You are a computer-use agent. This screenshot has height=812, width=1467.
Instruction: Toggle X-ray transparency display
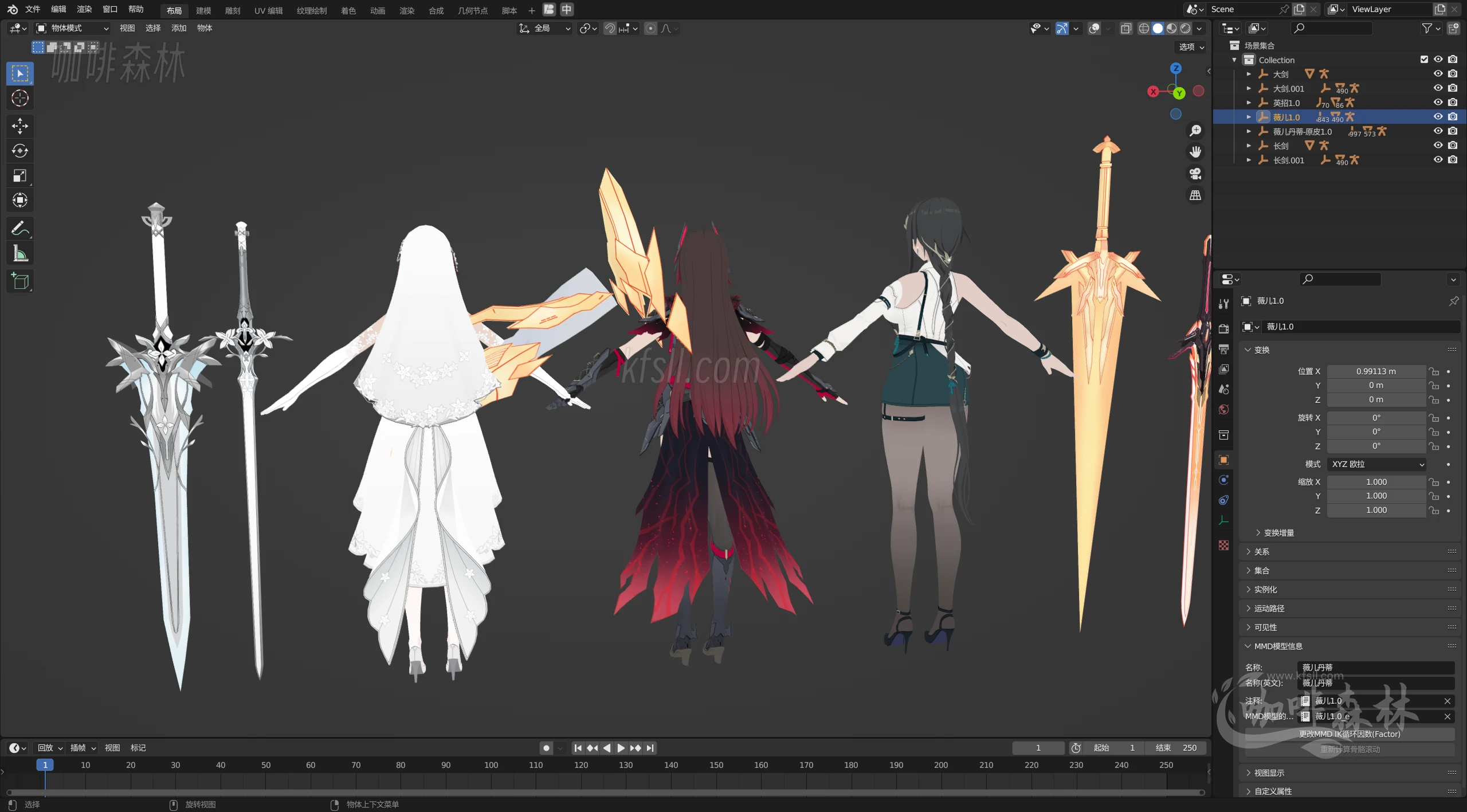[x=1125, y=28]
